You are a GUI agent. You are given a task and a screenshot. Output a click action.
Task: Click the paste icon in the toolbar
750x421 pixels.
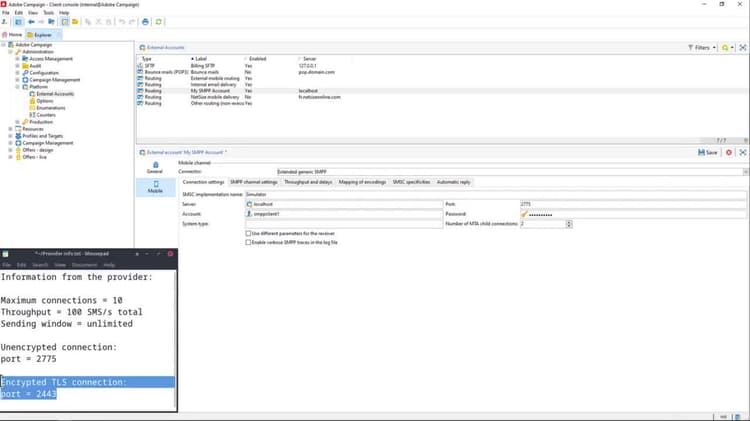tap(109, 22)
